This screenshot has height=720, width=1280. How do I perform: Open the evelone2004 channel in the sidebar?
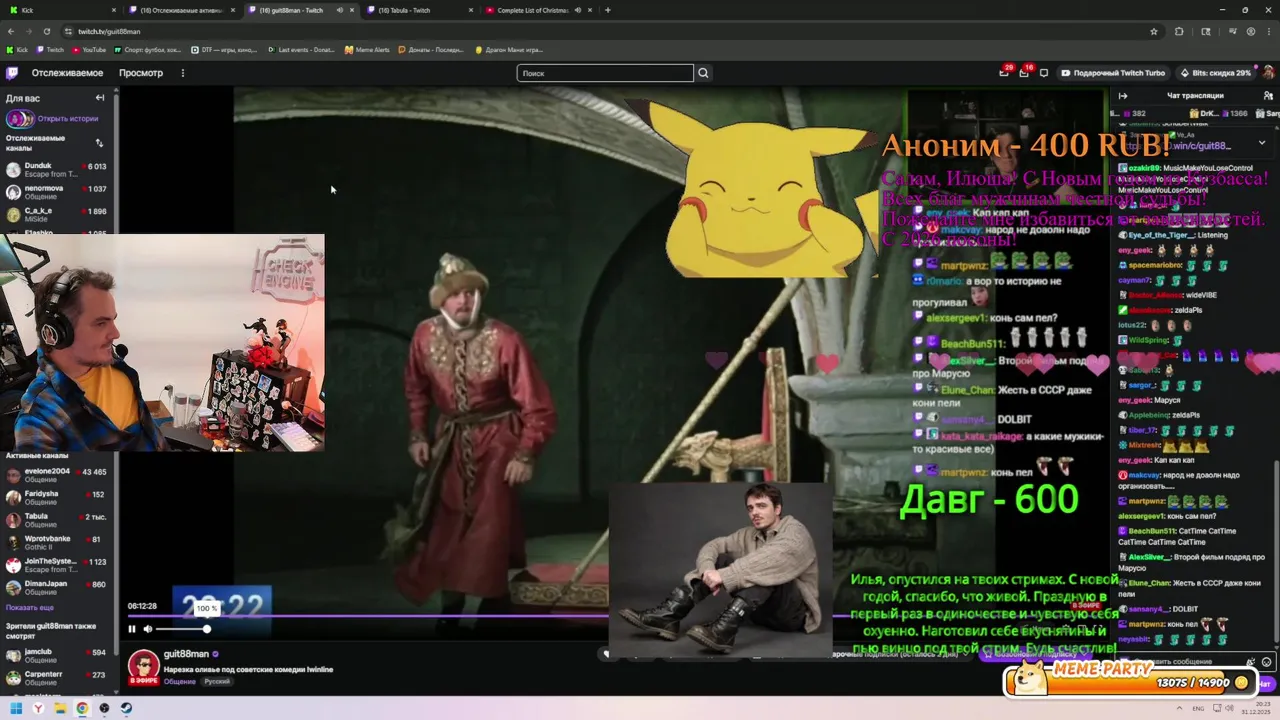[x=56, y=475]
